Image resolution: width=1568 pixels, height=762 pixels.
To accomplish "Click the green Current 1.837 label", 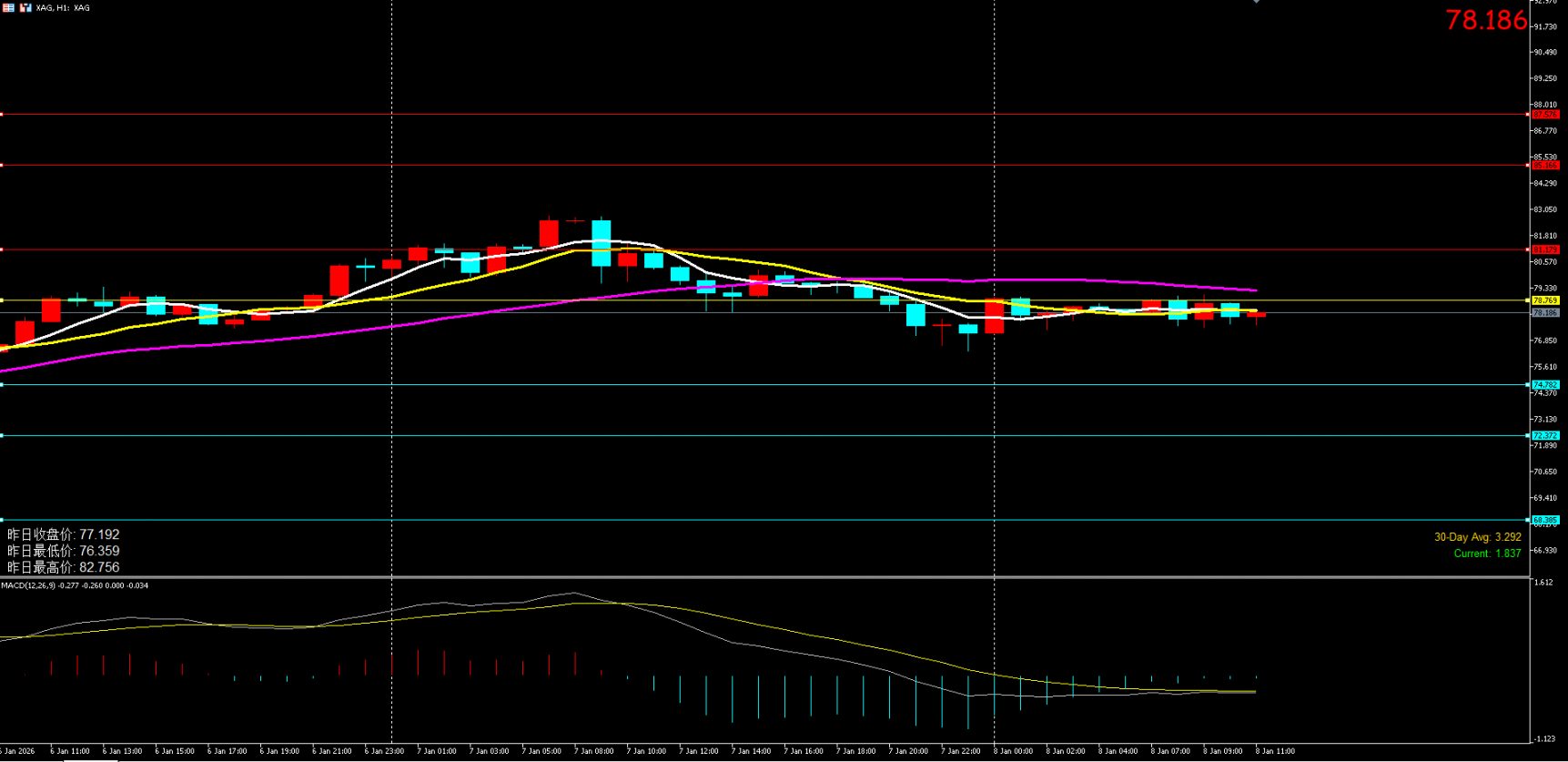I will click(1486, 554).
